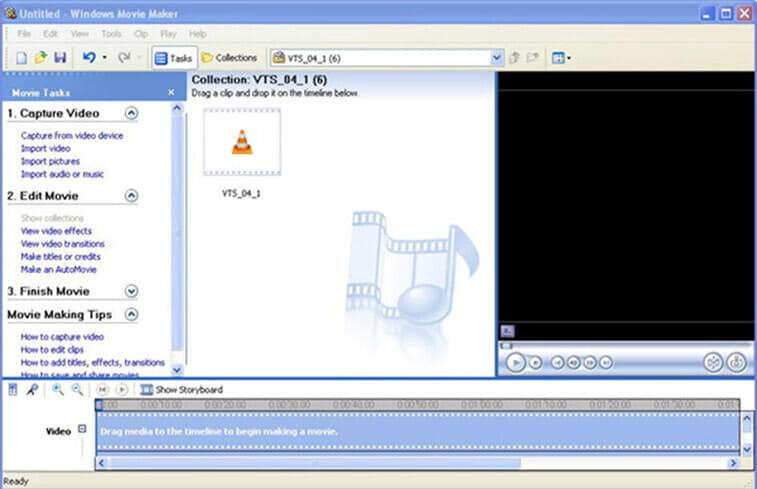Go up one collection level icon
This screenshot has height=489, width=757.
click(x=515, y=58)
